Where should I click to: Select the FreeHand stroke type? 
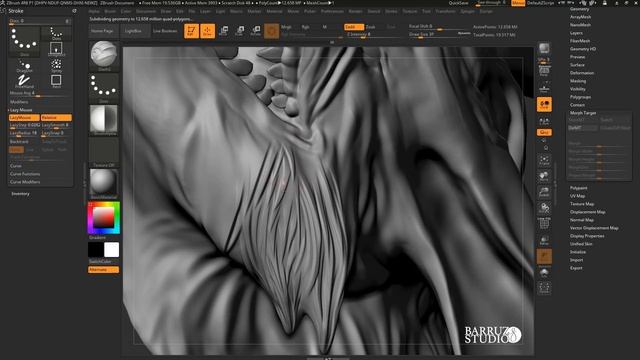[24, 81]
